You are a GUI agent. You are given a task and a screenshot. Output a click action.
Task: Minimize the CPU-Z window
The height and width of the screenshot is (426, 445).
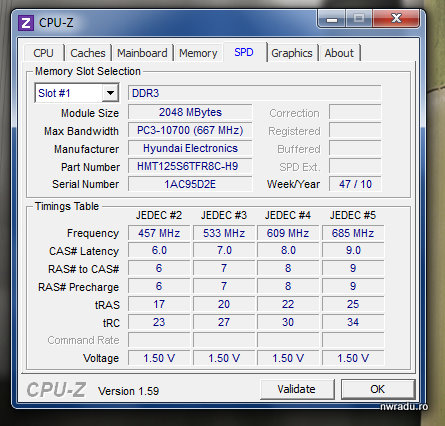pyautogui.click(x=332, y=19)
